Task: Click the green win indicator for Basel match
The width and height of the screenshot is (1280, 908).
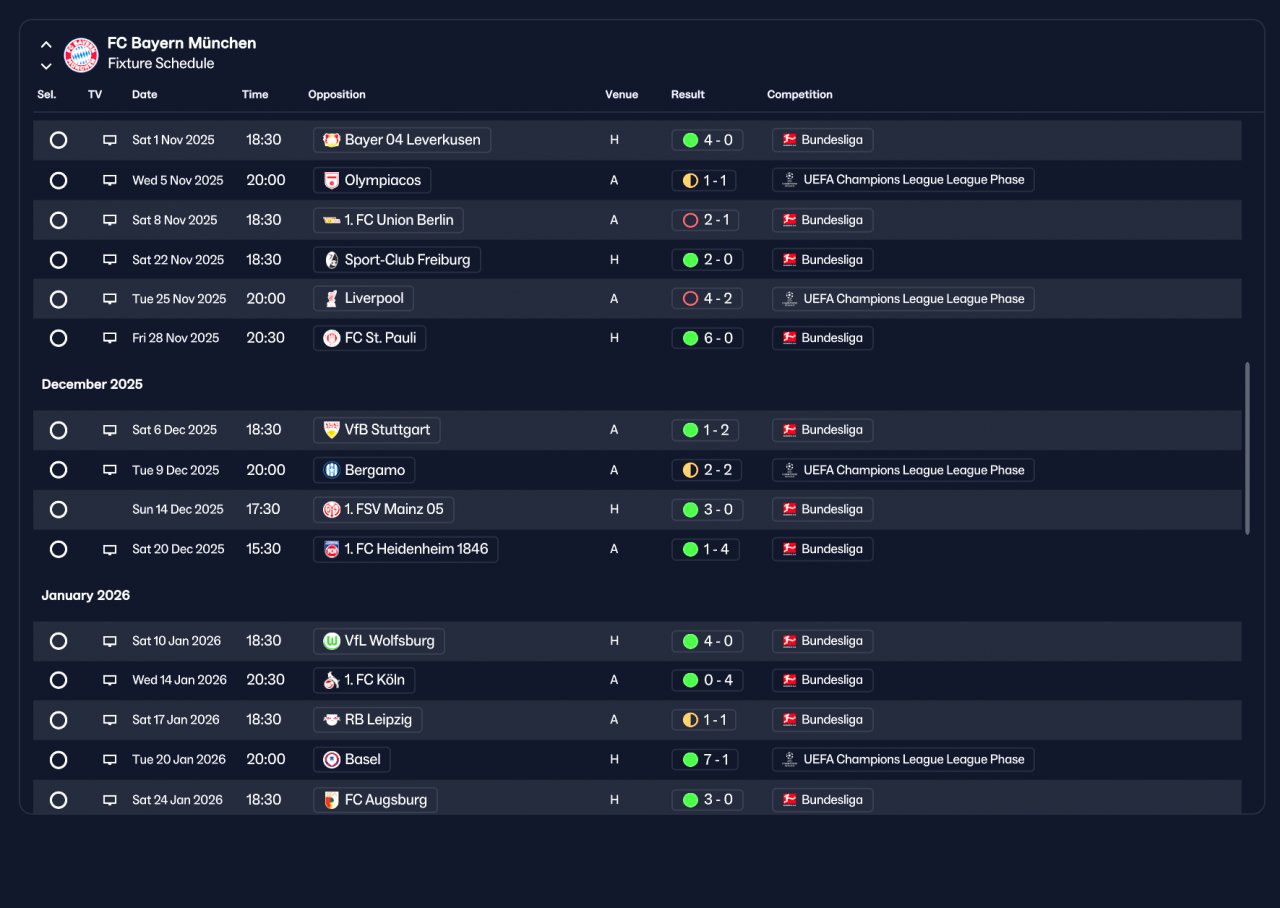Action: click(x=690, y=760)
